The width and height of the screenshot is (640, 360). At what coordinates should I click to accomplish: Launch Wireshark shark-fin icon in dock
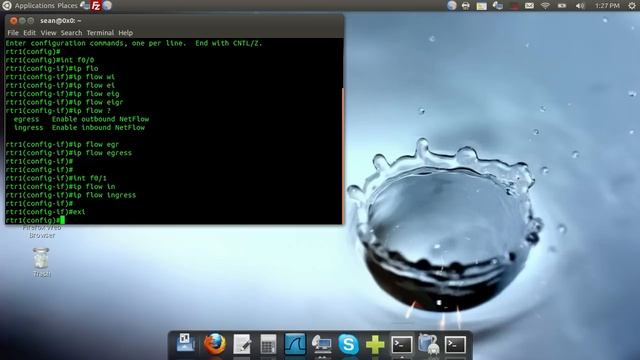[x=295, y=344]
